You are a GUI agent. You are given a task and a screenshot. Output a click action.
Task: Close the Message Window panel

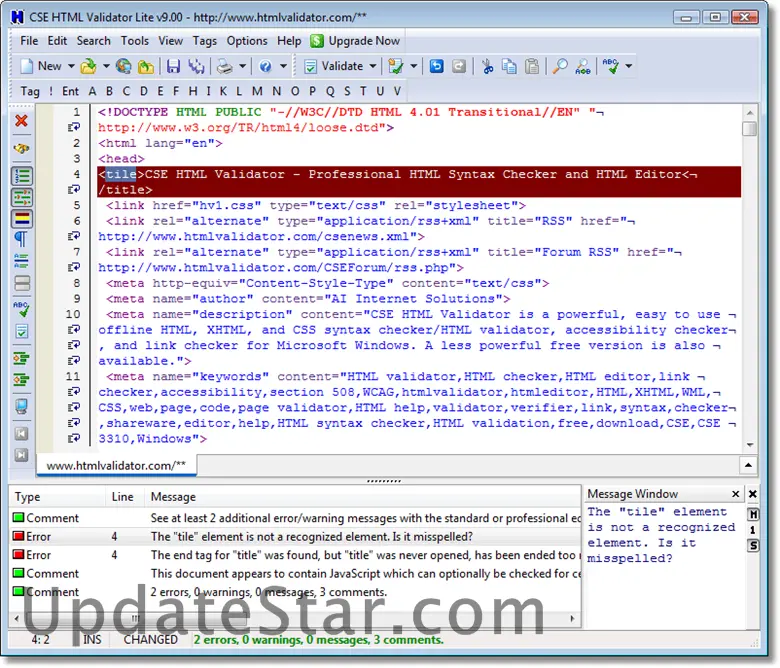736,494
